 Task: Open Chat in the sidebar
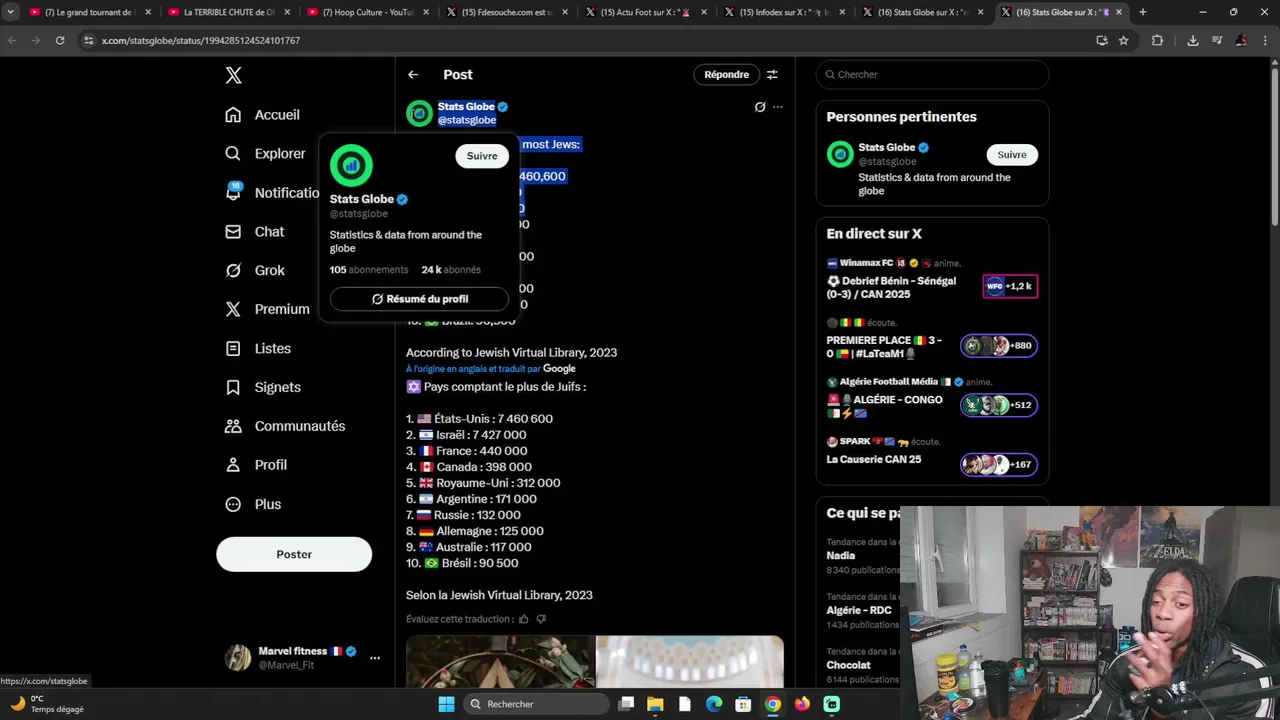[x=254, y=231]
